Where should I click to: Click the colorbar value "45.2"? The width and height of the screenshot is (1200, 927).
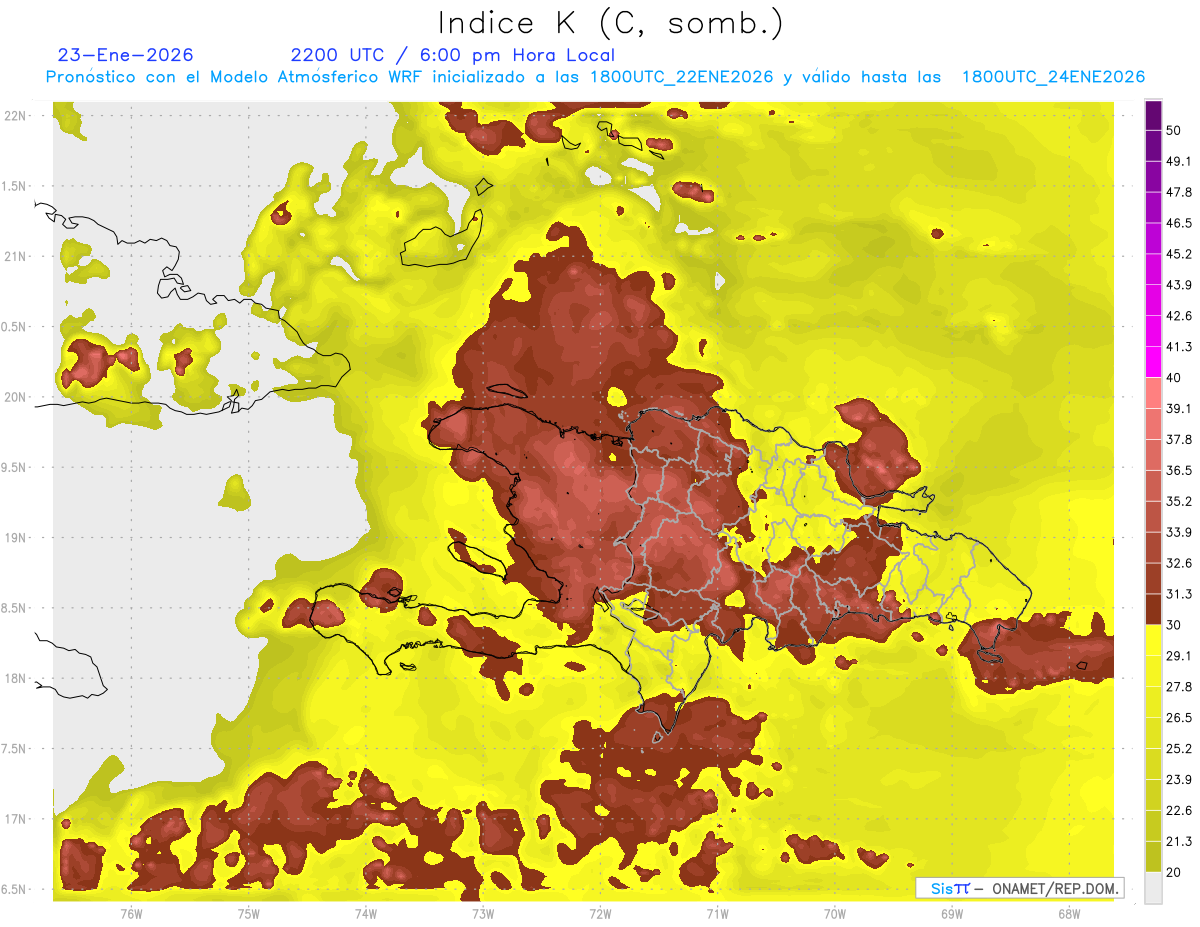pos(1179,254)
